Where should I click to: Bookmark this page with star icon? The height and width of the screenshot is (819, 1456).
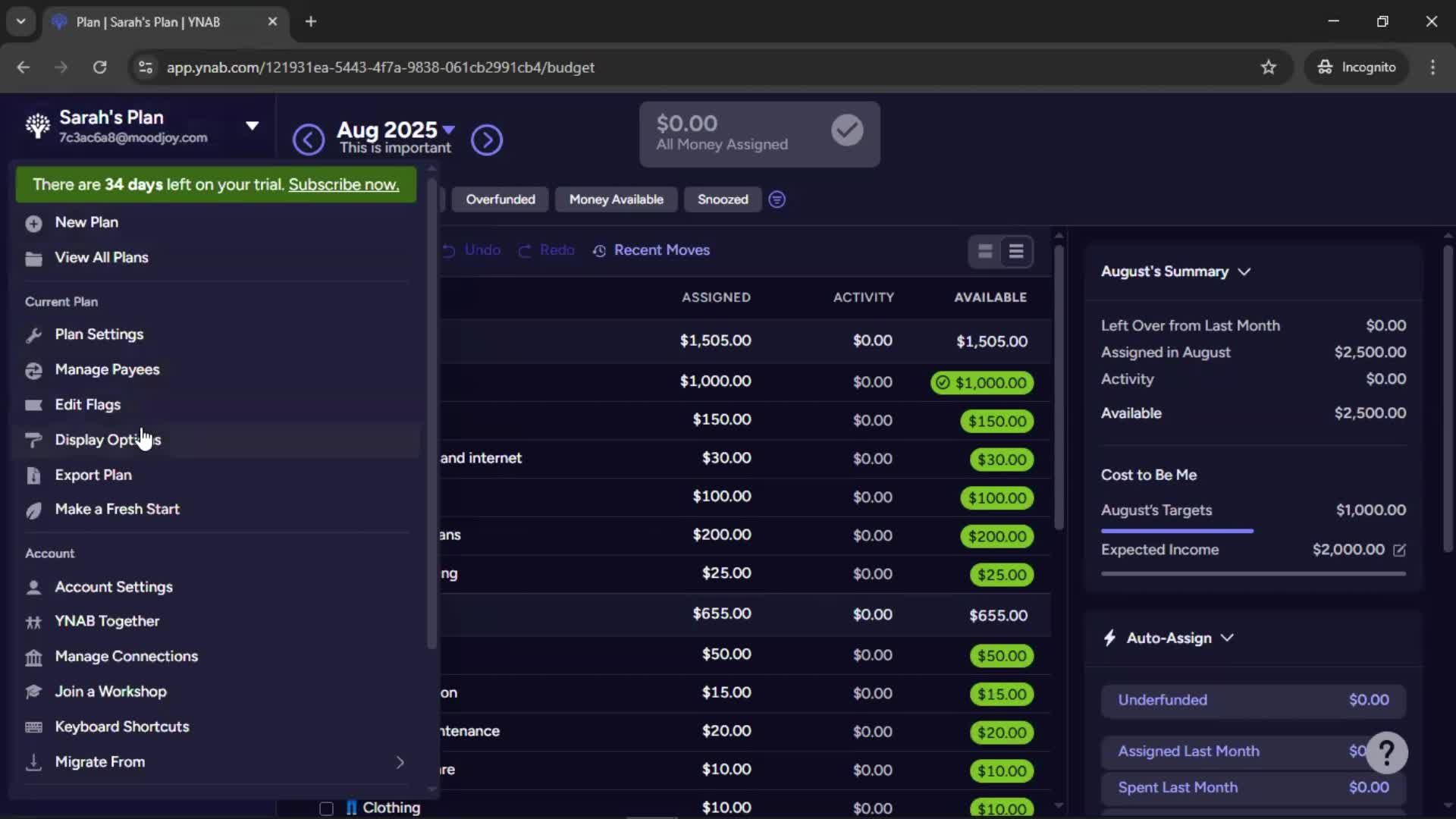1268,67
